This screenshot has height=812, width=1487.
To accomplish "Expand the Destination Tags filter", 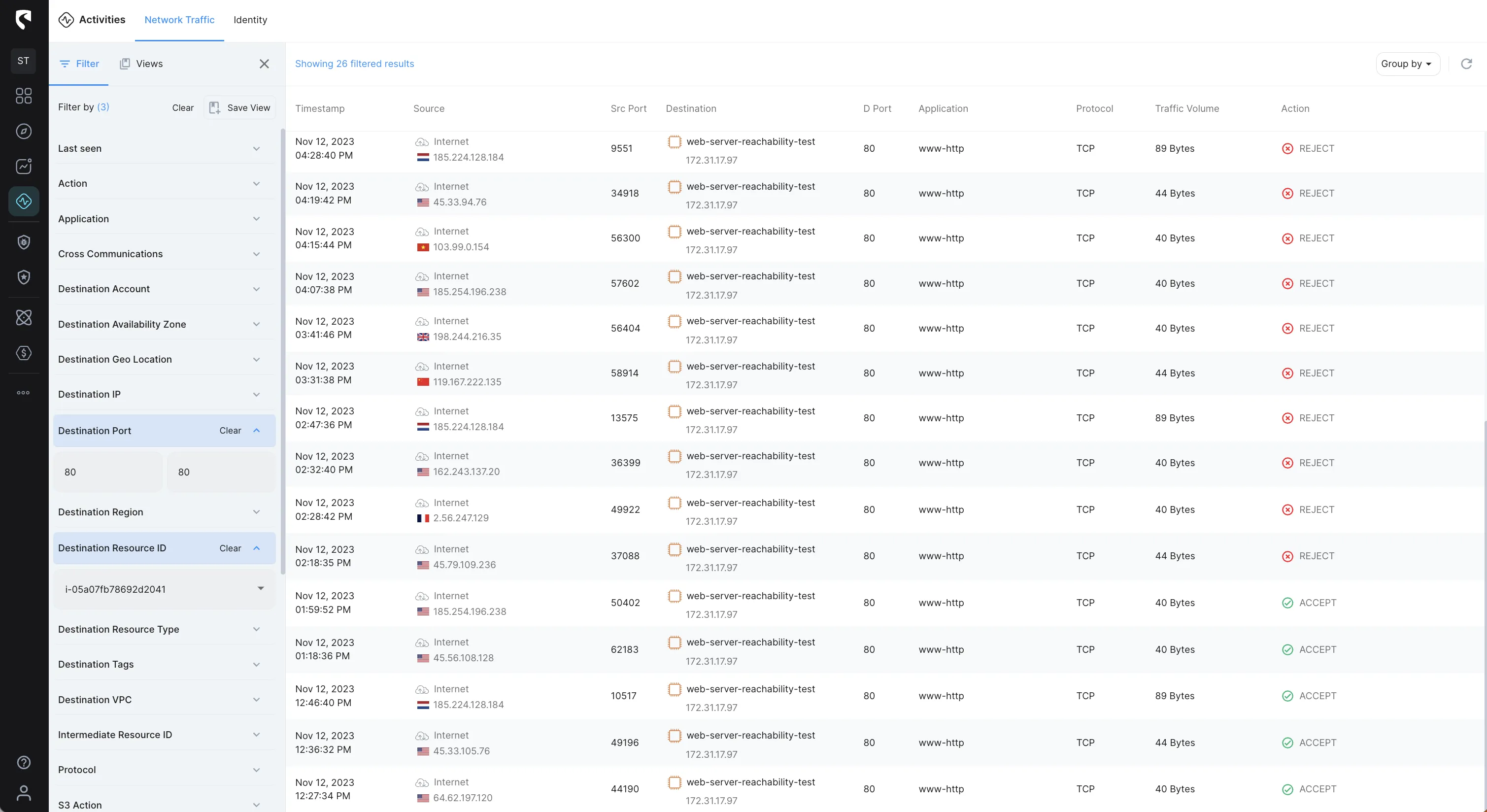I will [164, 664].
